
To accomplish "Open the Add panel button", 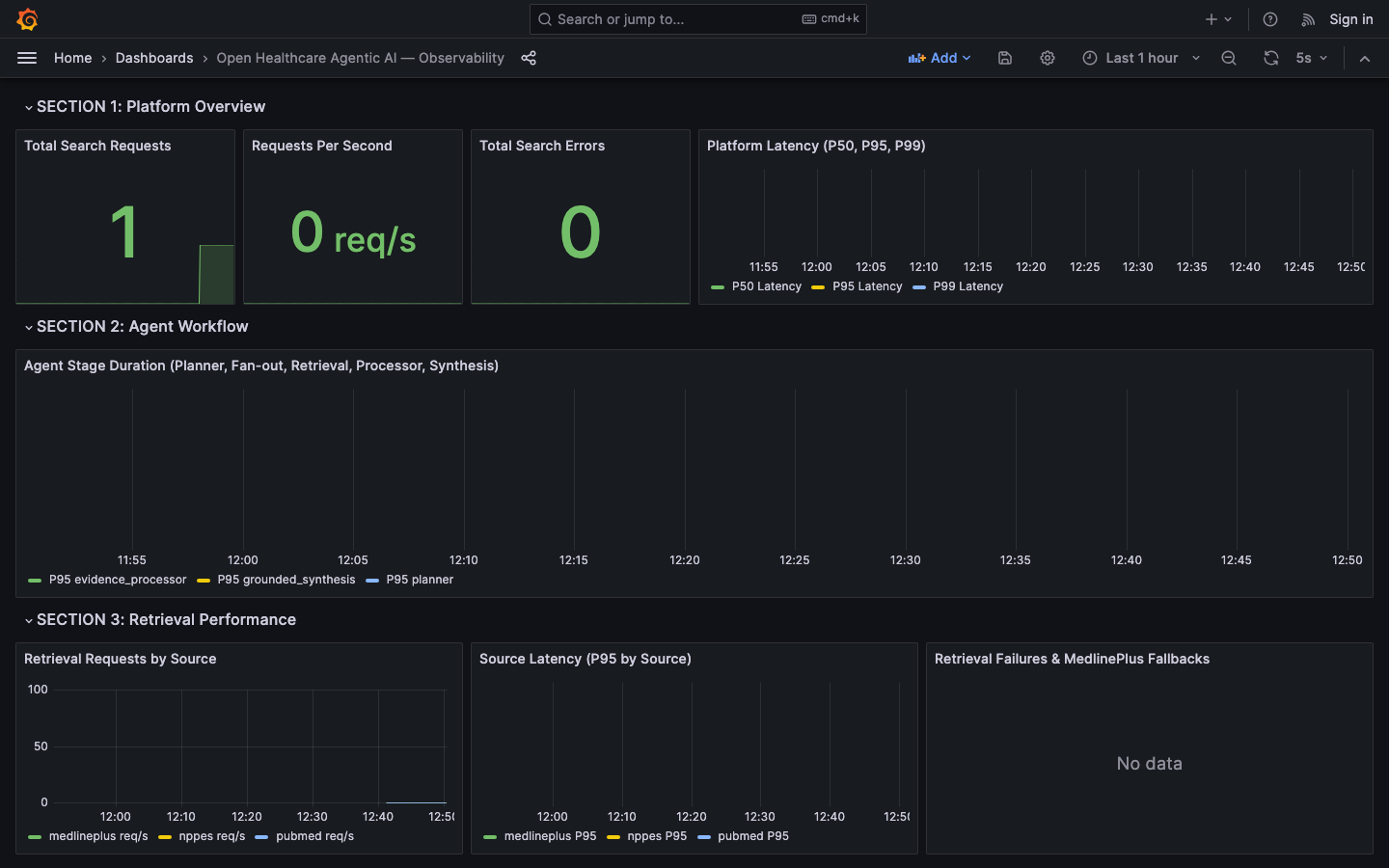I will point(940,58).
